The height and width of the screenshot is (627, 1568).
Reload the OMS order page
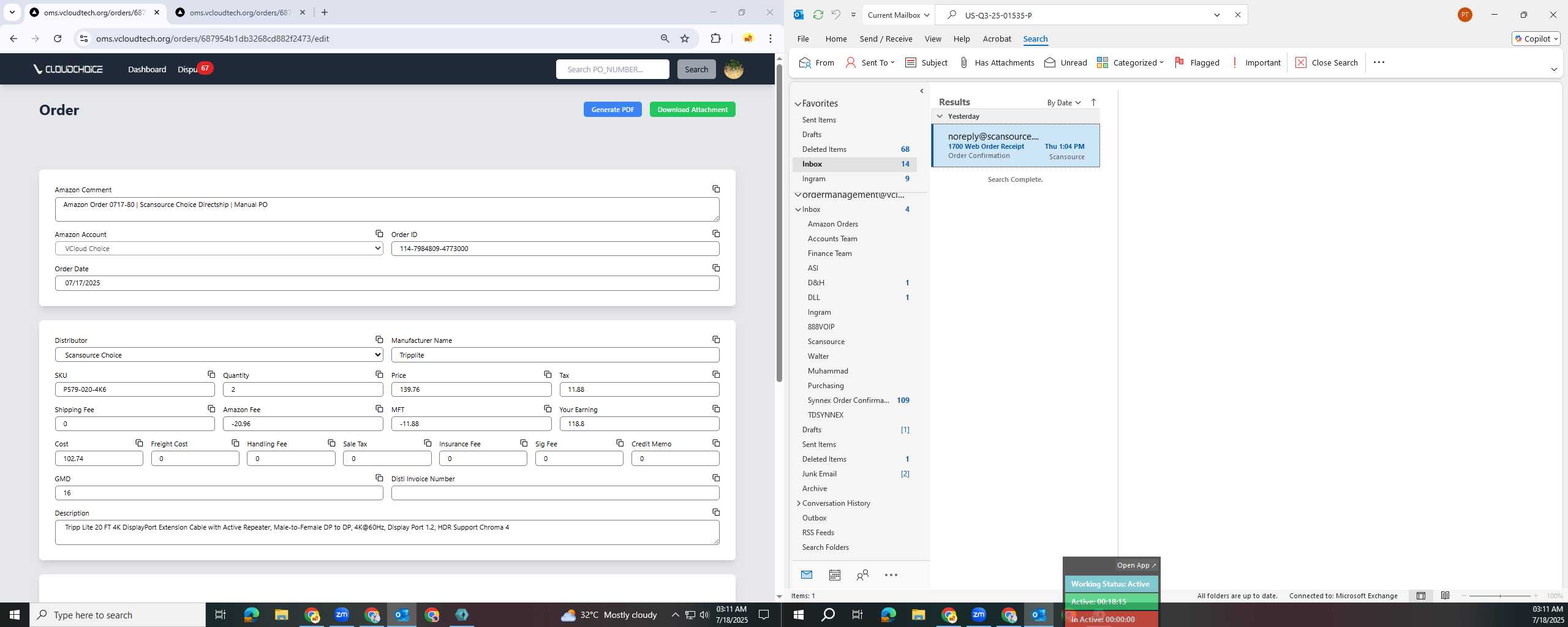pyautogui.click(x=58, y=39)
